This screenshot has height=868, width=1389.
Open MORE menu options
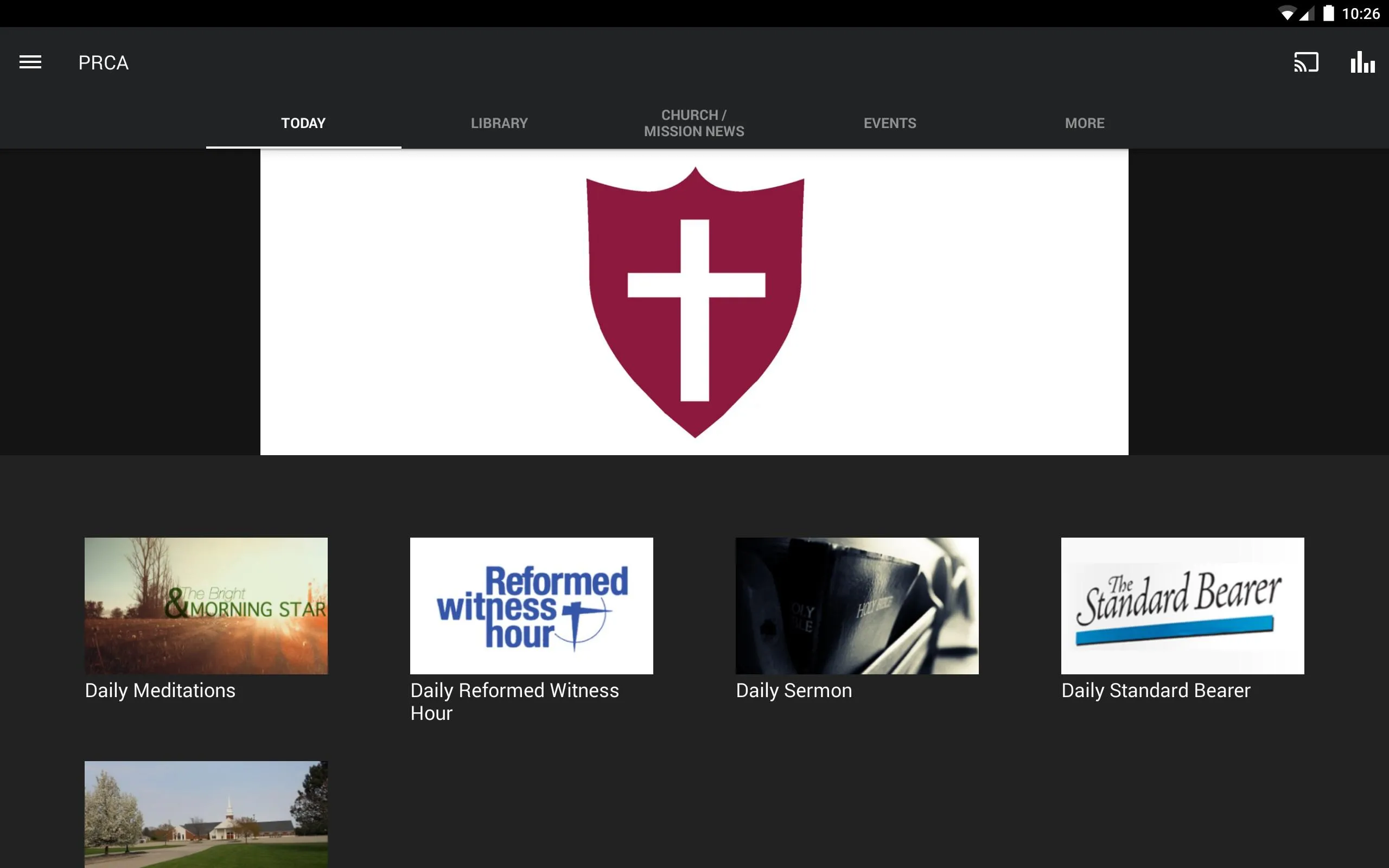coord(1085,123)
